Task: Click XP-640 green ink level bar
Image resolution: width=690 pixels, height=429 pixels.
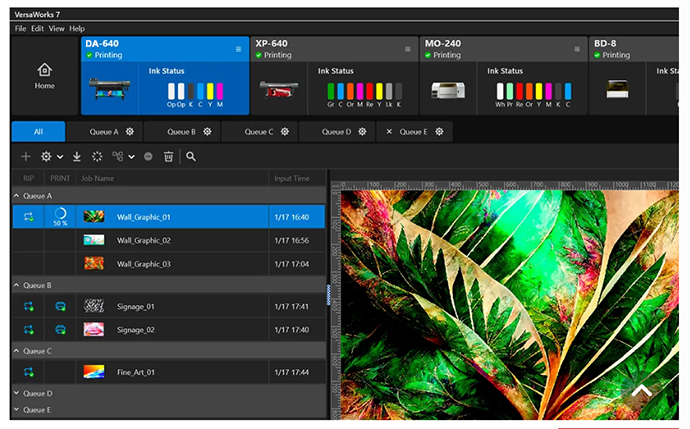Action: click(330, 91)
